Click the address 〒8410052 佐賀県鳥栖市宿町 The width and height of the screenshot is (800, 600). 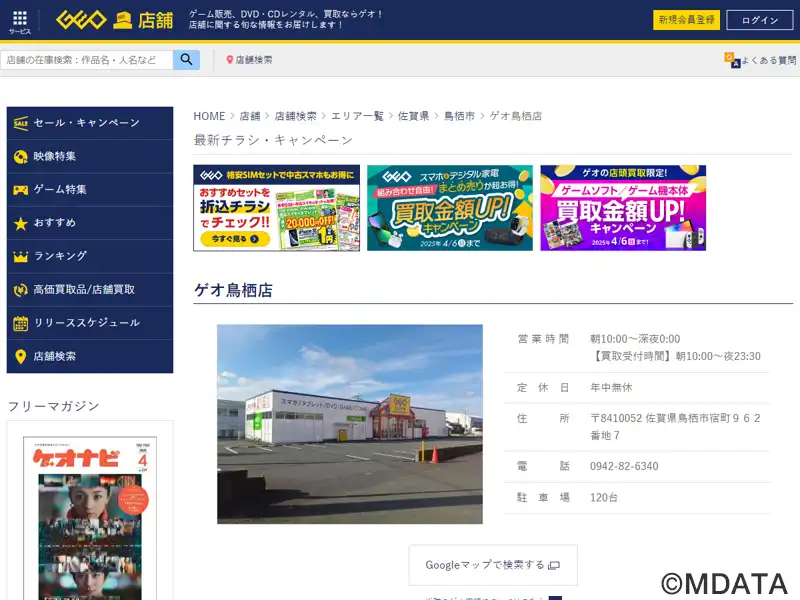coord(675,427)
